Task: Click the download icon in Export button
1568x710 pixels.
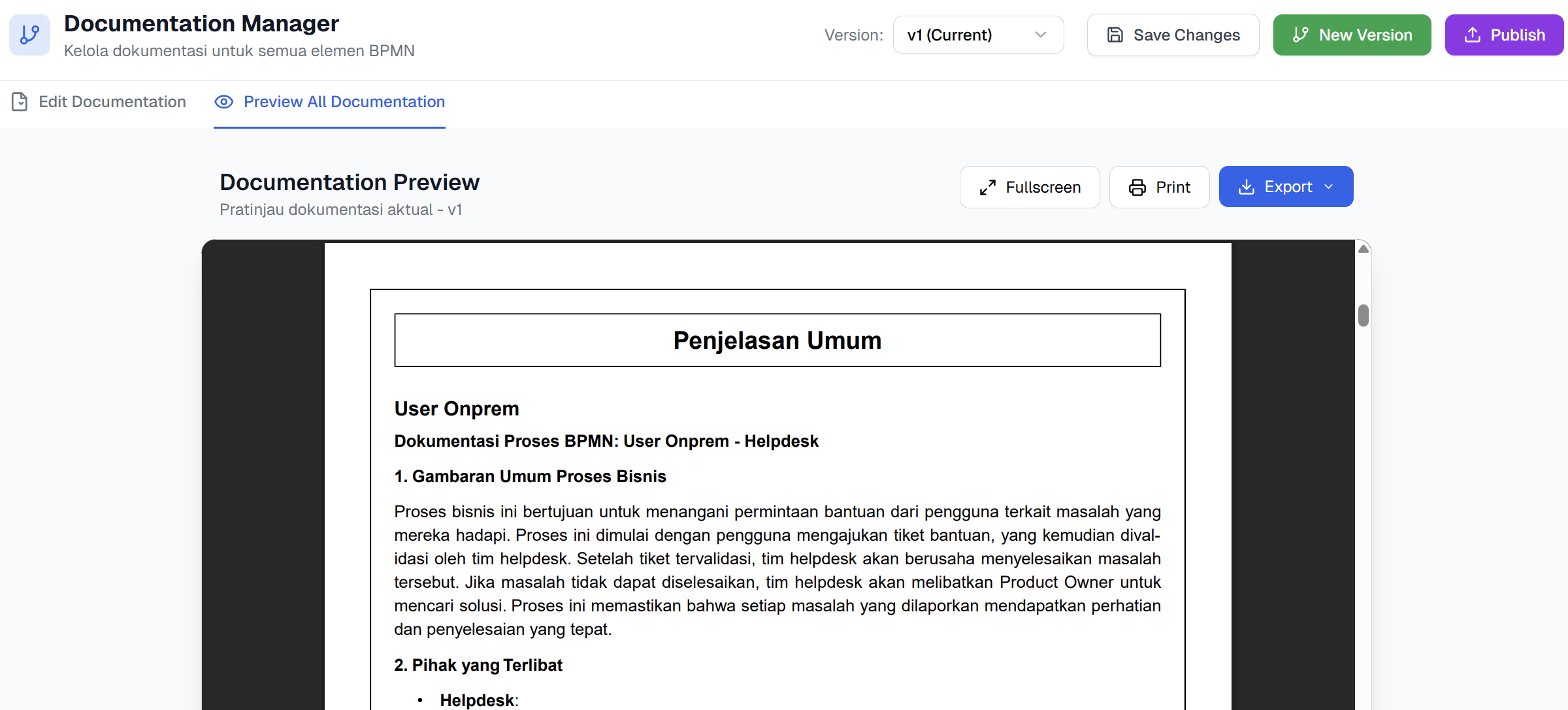Action: 1247,187
